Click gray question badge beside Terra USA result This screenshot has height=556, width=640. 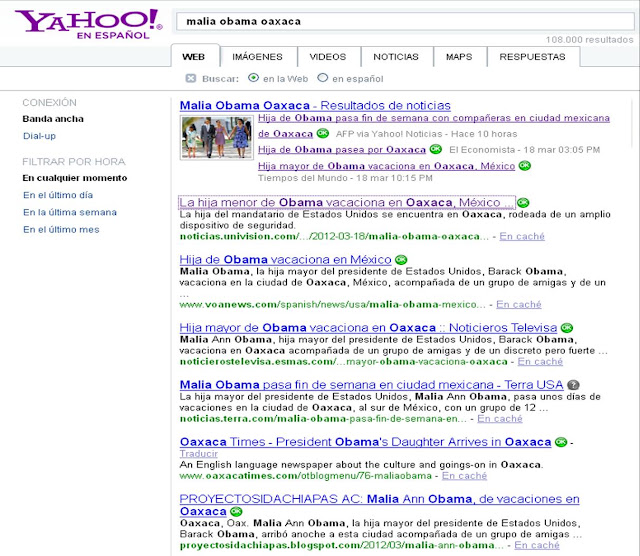tap(573, 385)
